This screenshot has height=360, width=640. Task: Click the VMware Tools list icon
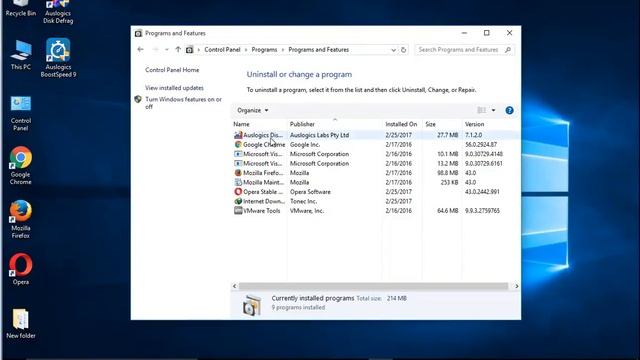(238, 211)
